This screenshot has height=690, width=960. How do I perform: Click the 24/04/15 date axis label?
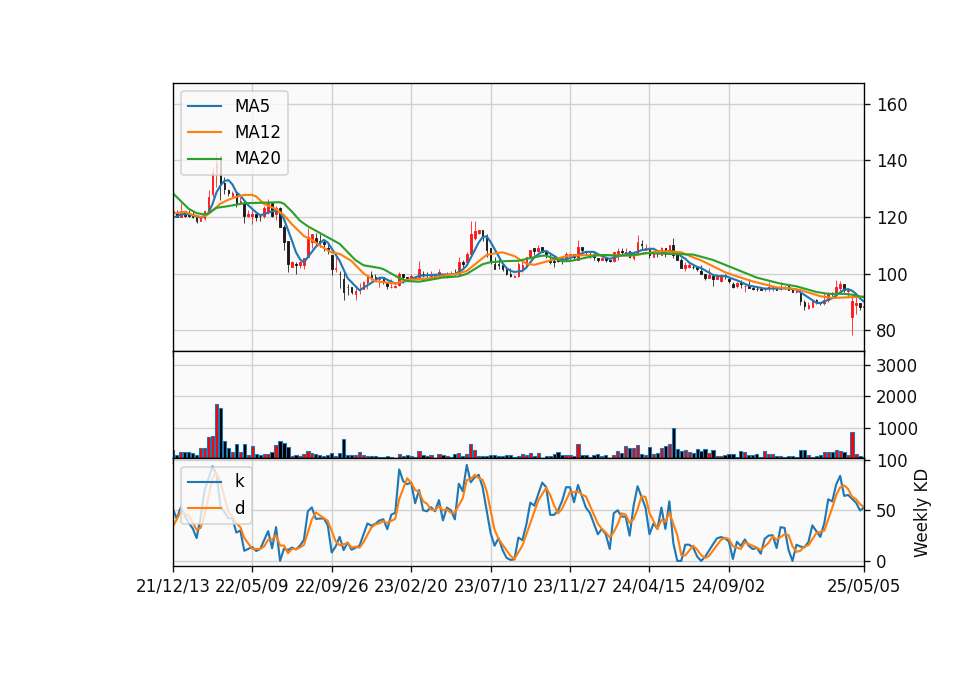pos(649,586)
